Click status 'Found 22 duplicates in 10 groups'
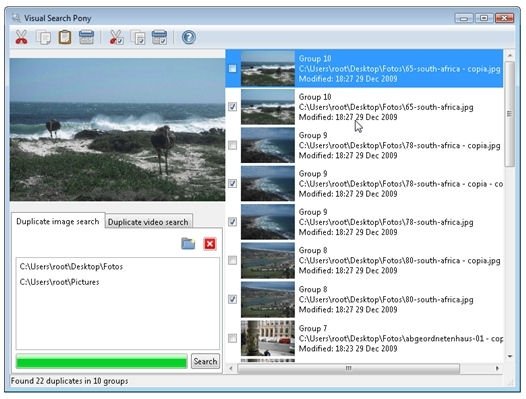 coord(69,381)
